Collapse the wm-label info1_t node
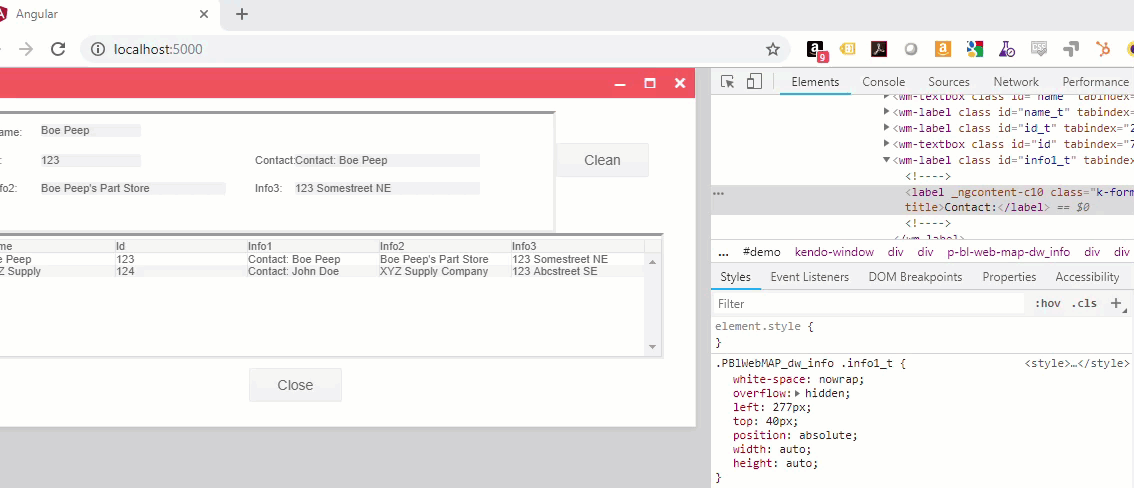The width and height of the screenshot is (1134, 488). click(887, 160)
